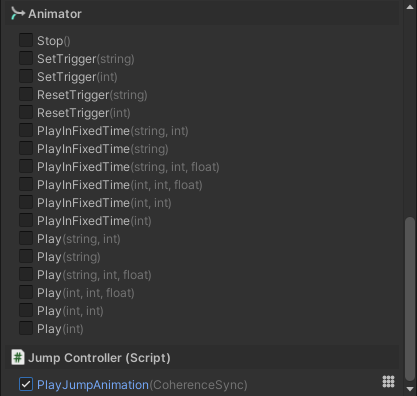Open the grid options icon beside PlayJumpAnimation
This screenshot has height=396, width=417.
click(x=388, y=382)
